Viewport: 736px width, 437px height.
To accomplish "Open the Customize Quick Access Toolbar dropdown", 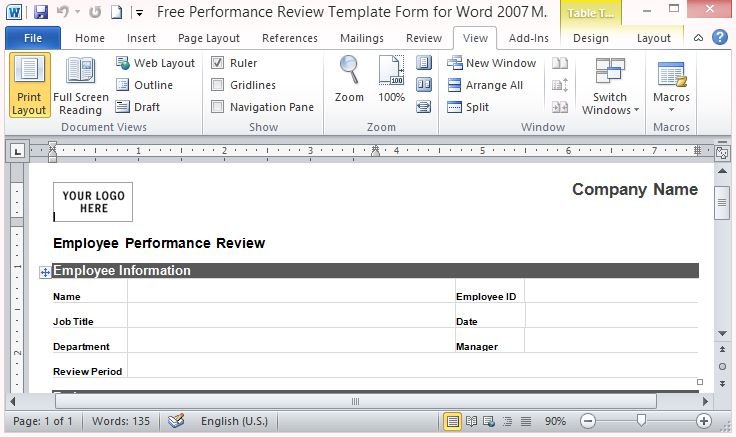I will point(138,13).
